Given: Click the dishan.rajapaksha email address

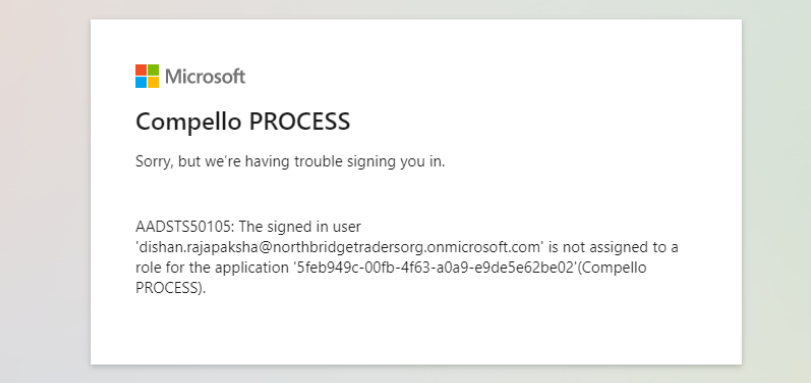Looking at the screenshot, I should (x=339, y=247).
